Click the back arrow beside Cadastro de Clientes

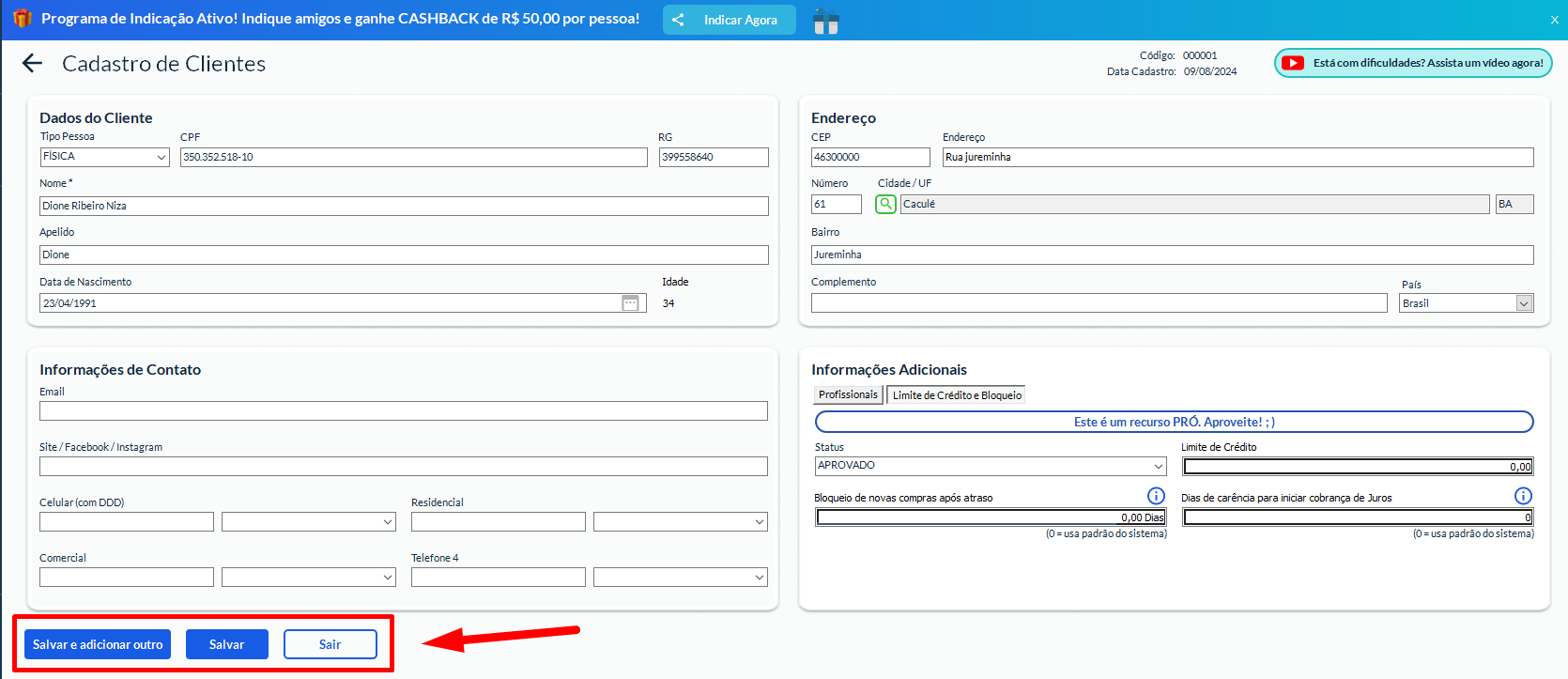coord(33,63)
